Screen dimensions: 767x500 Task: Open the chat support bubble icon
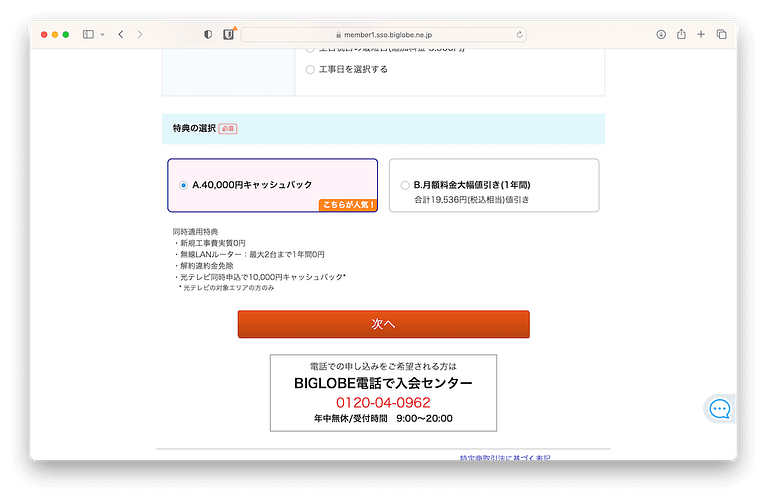point(720,409)
